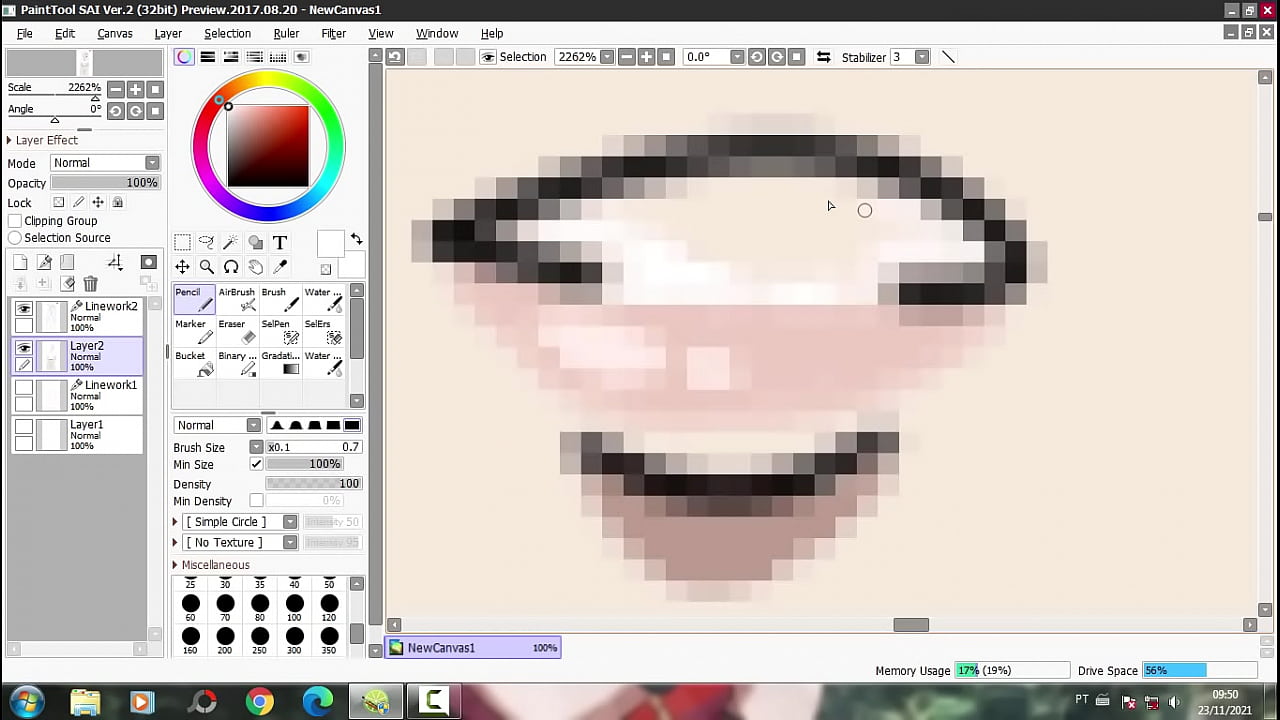Activate the Zoom magnifier tool
The image size is (1280, 720).
coord(206,267)
